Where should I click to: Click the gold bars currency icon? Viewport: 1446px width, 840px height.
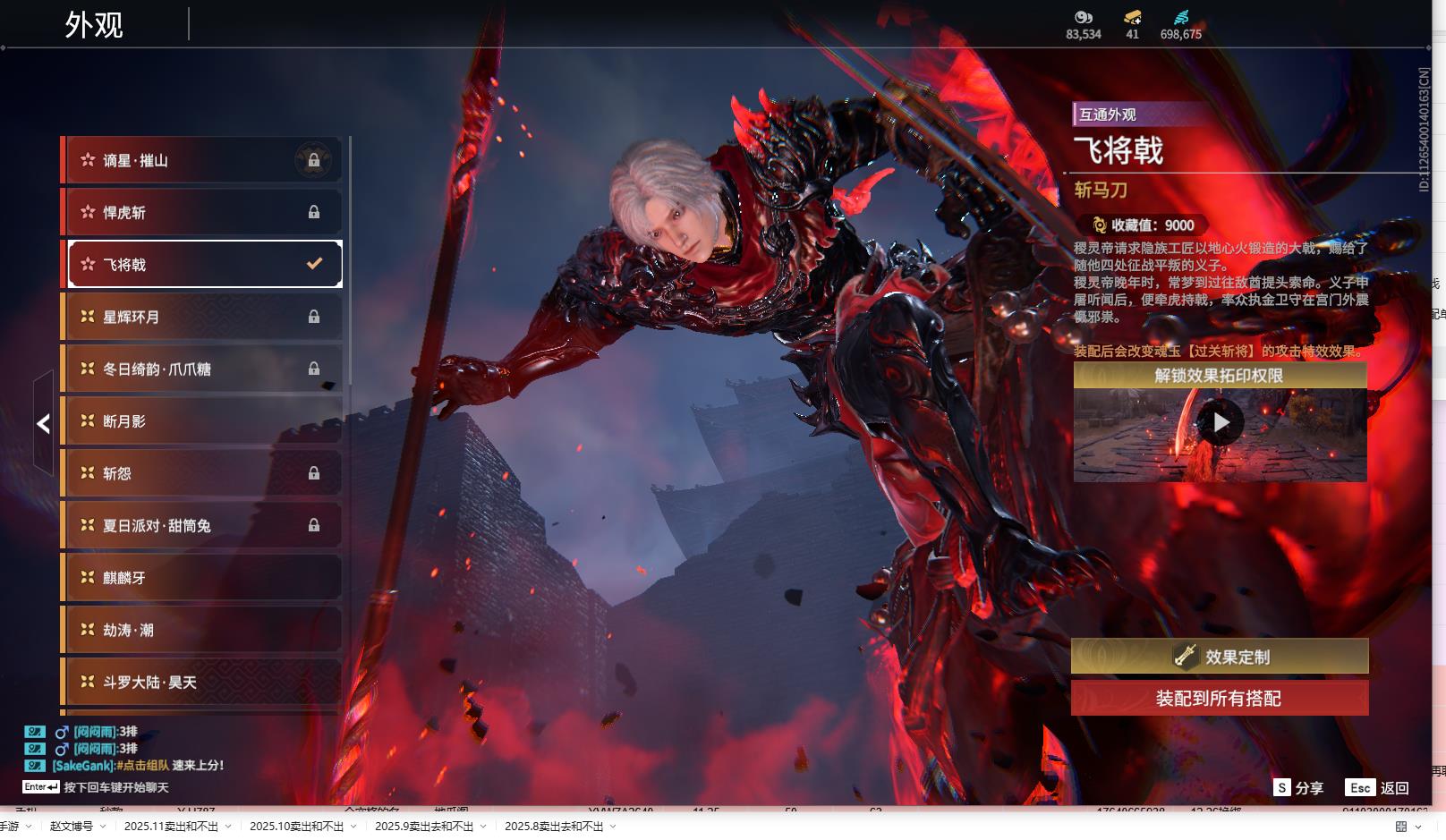pyautogui.click(x=1132, y=17)
